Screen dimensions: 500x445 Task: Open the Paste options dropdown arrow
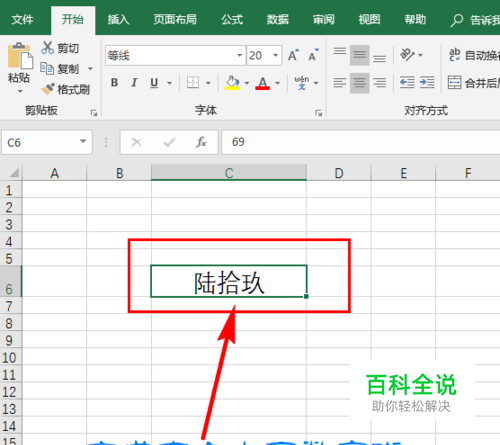tap(20, 91)
